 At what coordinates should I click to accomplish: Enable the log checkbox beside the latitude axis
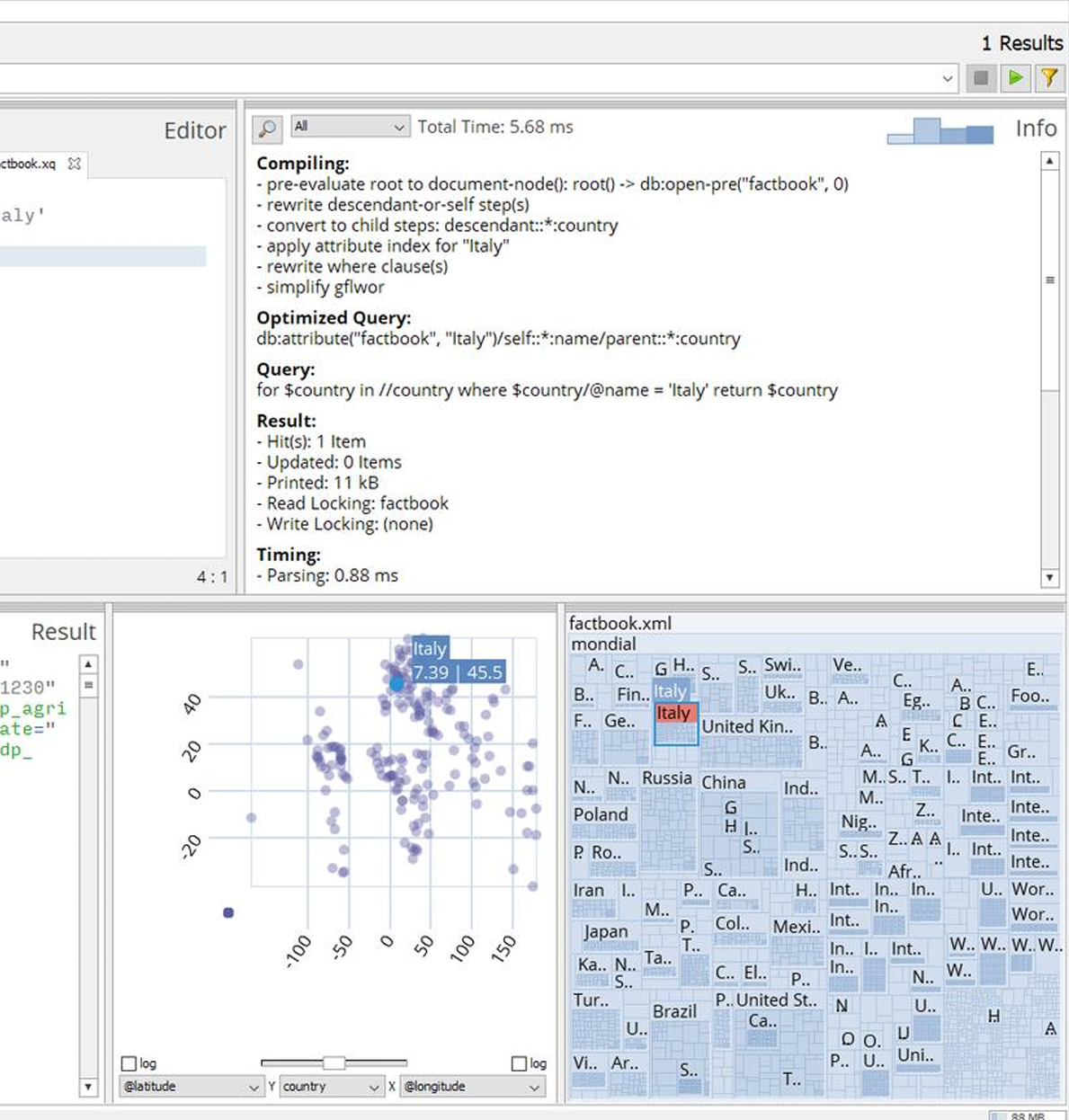point(129,1063)
